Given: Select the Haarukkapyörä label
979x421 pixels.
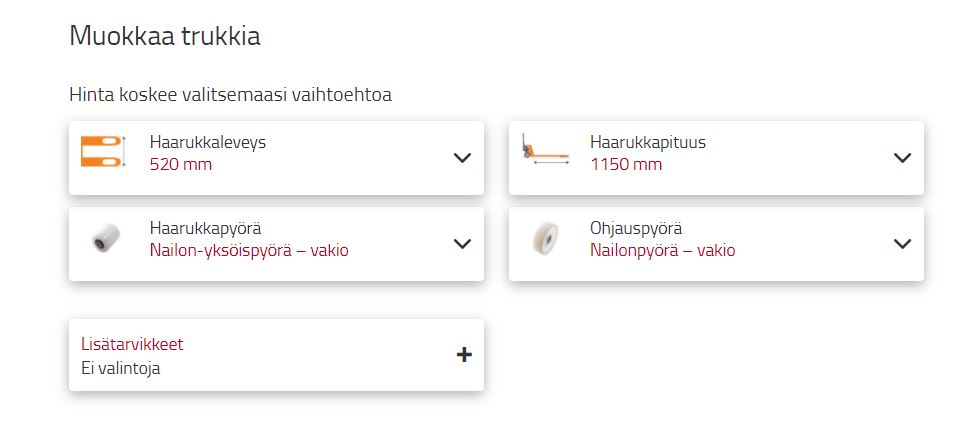Looking at the screenshot, I should click(x=206, y=228).
